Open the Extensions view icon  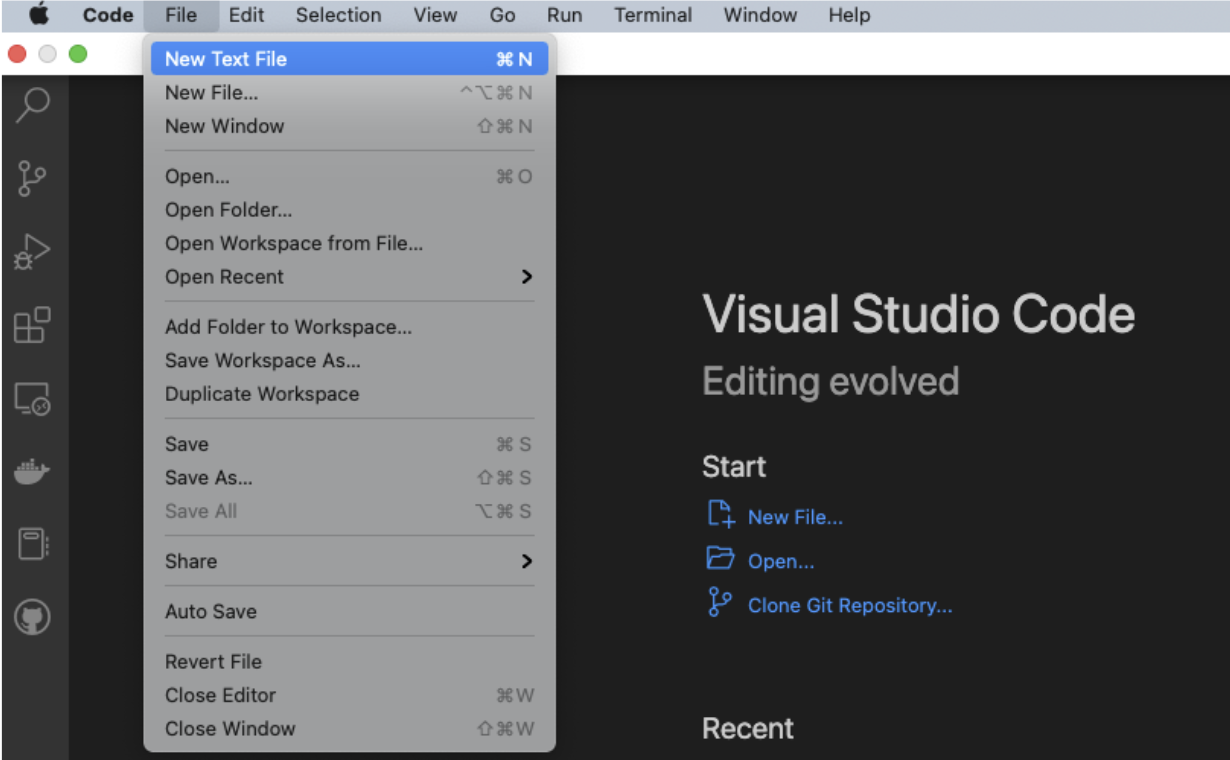33,325
